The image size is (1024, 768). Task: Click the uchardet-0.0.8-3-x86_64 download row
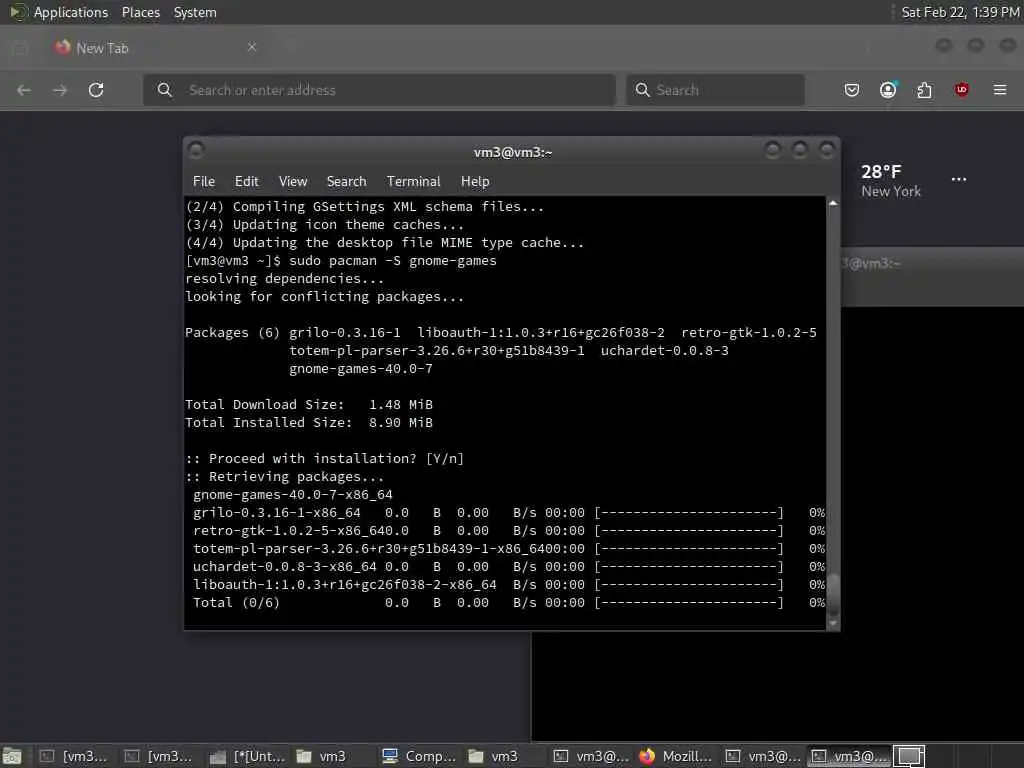(509, 567)
